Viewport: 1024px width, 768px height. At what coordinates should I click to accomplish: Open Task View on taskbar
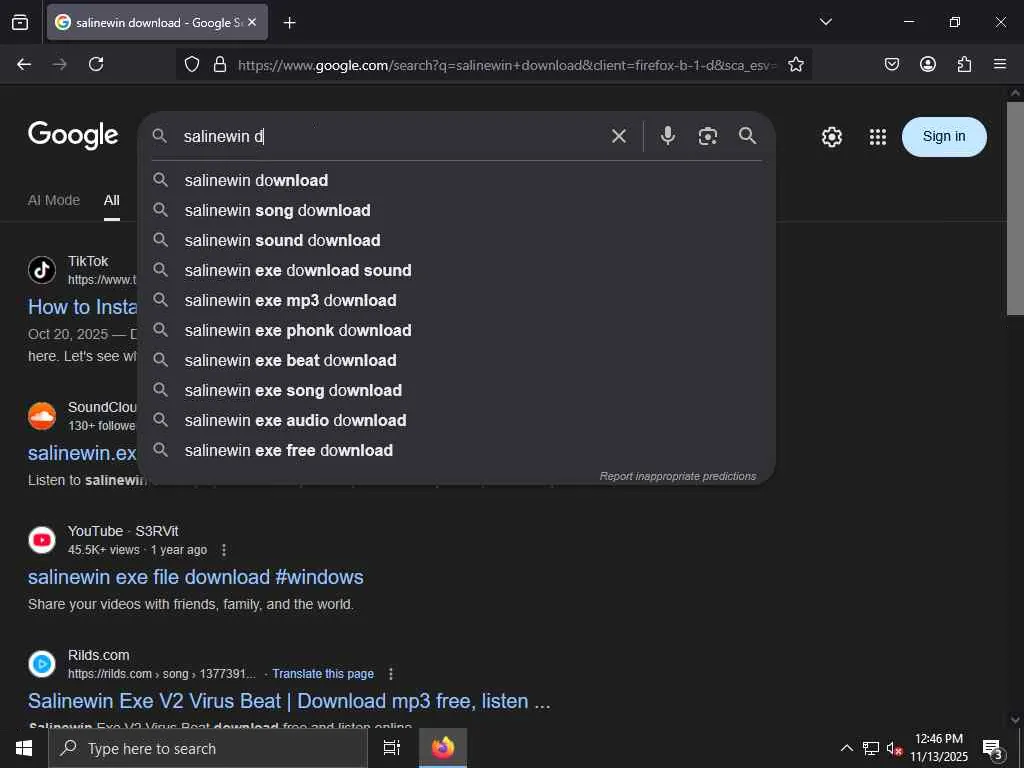click(x=391, y=748)
